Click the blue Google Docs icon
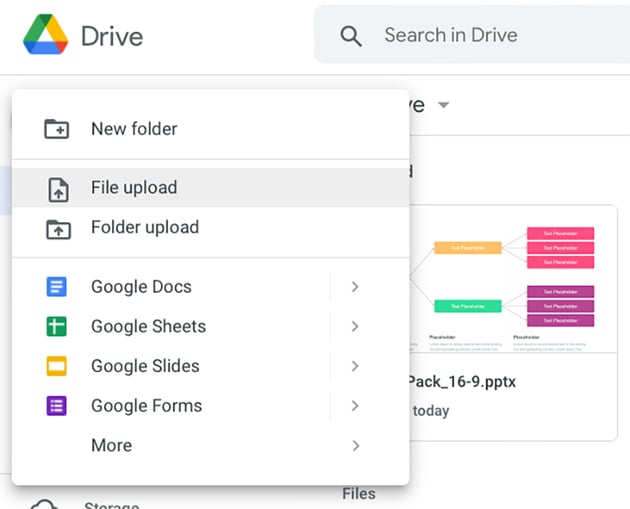The image size is (630, 509). click(x=57, y=287)
